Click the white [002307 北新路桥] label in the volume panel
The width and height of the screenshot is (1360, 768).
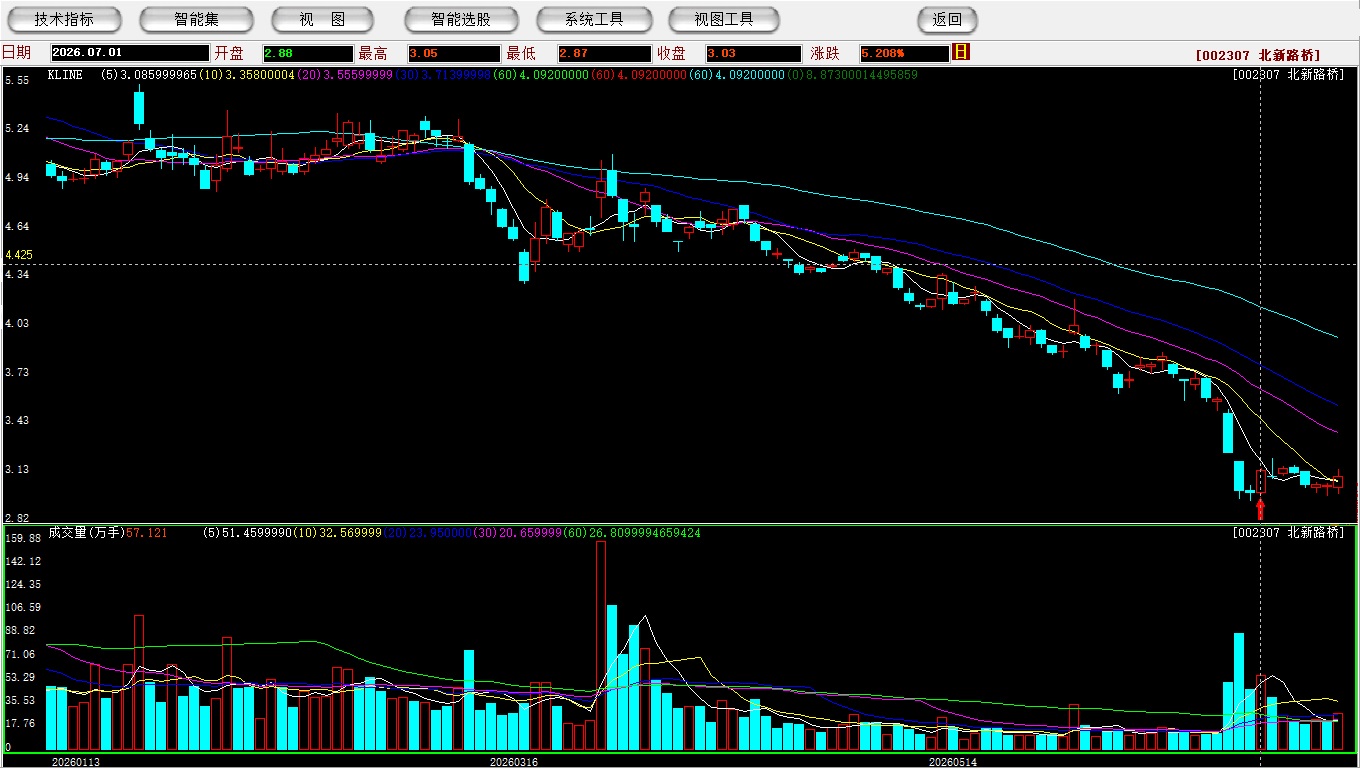tap(1288, 533)
